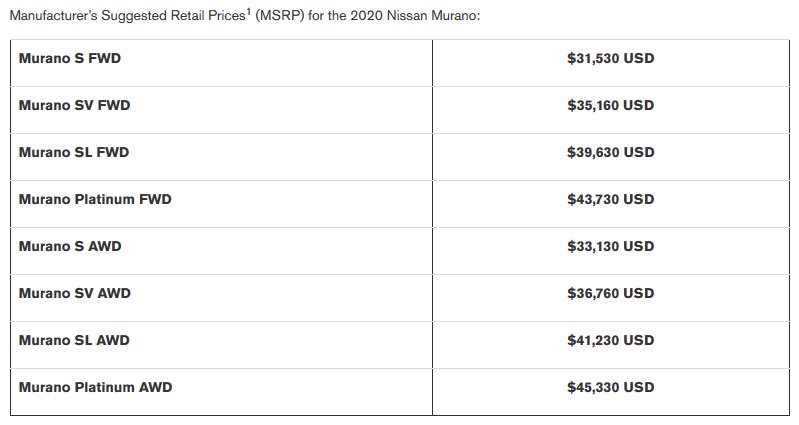Click the Murano S AWD trim name
799x425 pixels.
click(70, 246)
